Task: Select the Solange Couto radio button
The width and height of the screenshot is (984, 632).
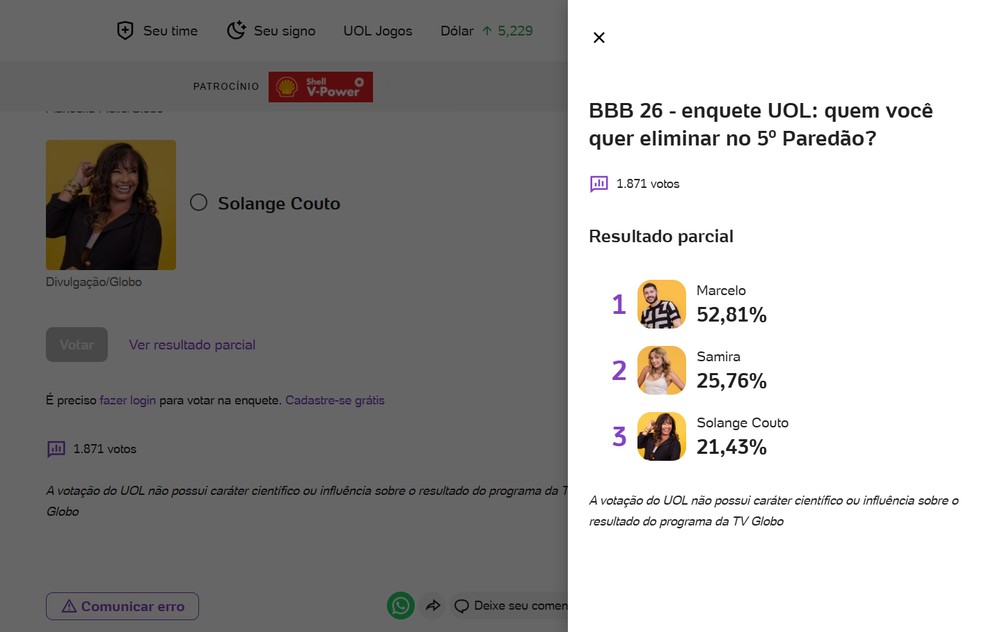Action: pyautogui.click(x=199, y=203)
